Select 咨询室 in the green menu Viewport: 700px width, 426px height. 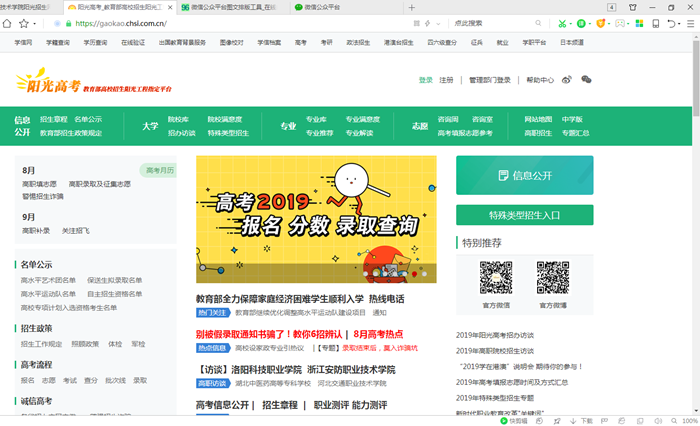pos(482,119)
